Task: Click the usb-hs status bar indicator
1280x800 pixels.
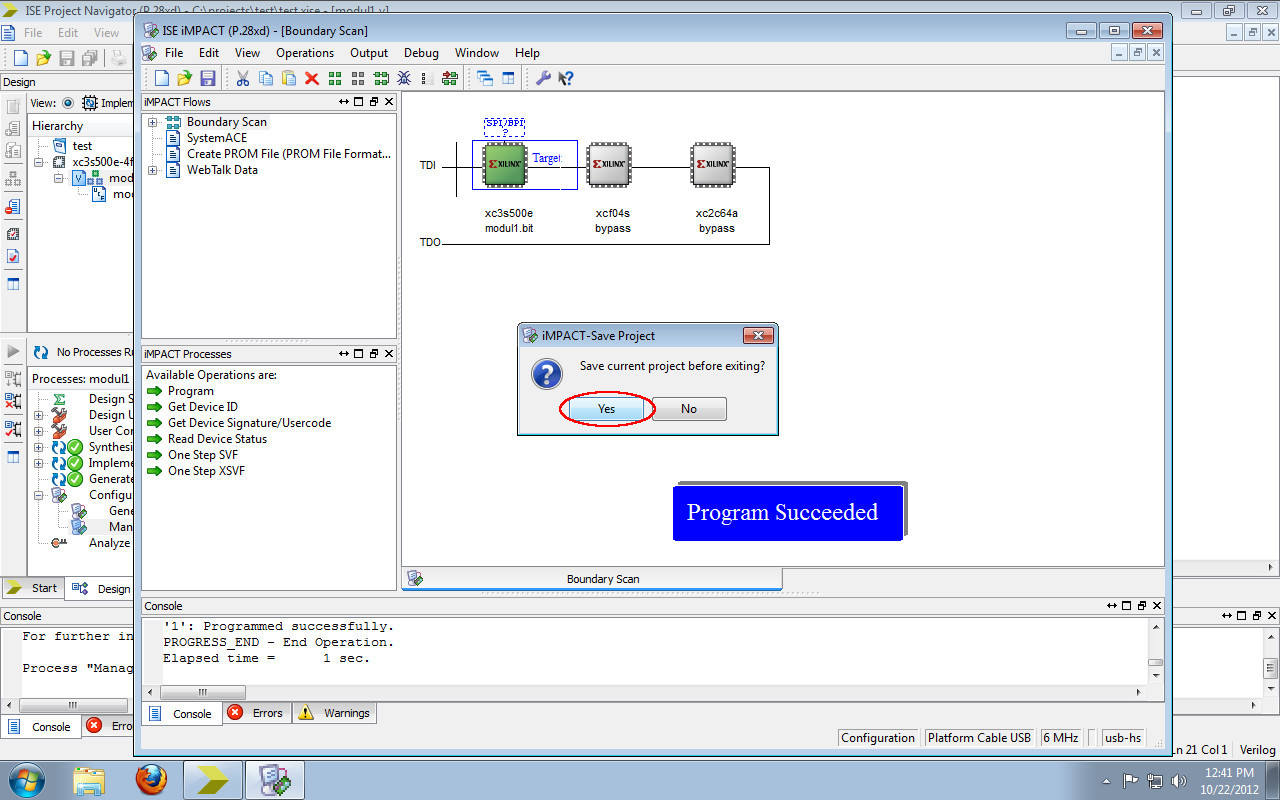Action: tap(1122, 737)
